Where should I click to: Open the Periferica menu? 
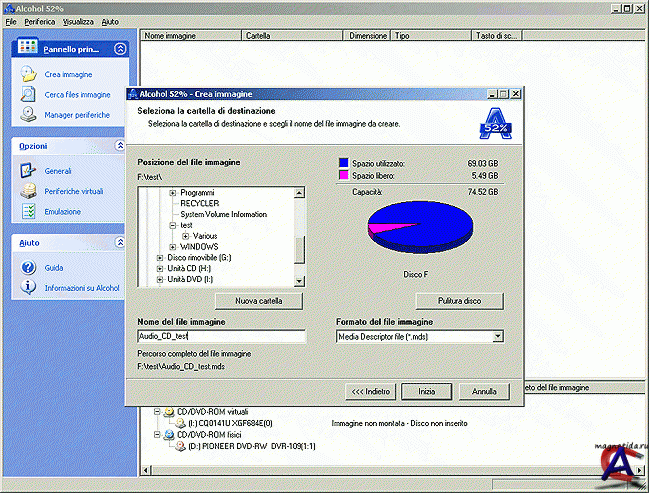point(40,20)
